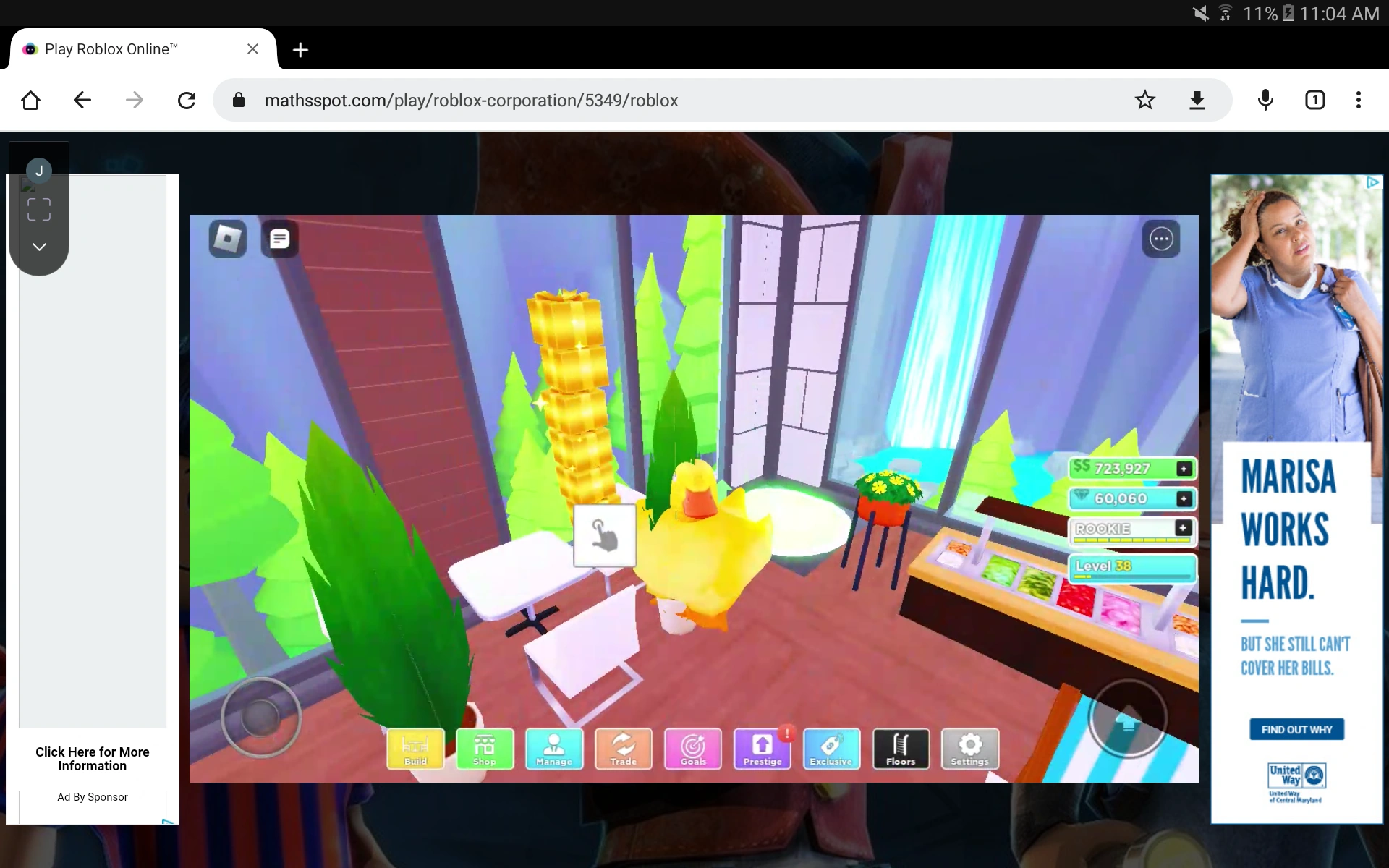
Task: Open the game Settings gear
Action: click(x=969, y=748)
